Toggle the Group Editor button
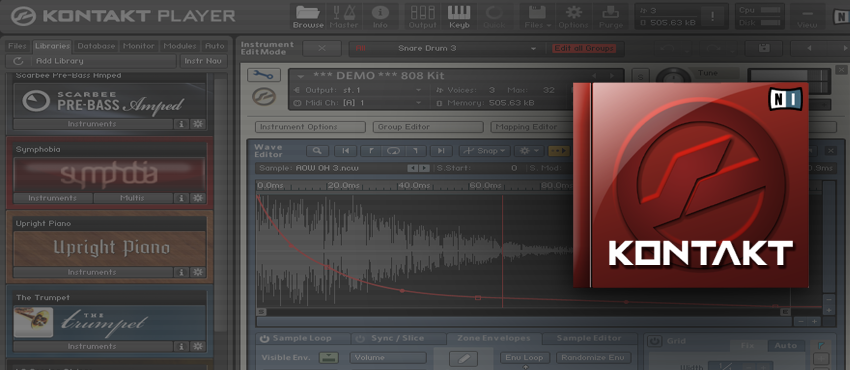 (428, 127)
